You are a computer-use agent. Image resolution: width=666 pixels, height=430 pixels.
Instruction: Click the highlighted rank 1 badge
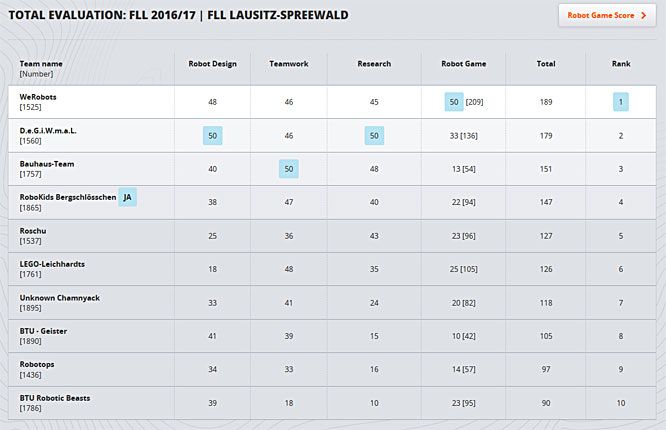[x=621, y=102]
